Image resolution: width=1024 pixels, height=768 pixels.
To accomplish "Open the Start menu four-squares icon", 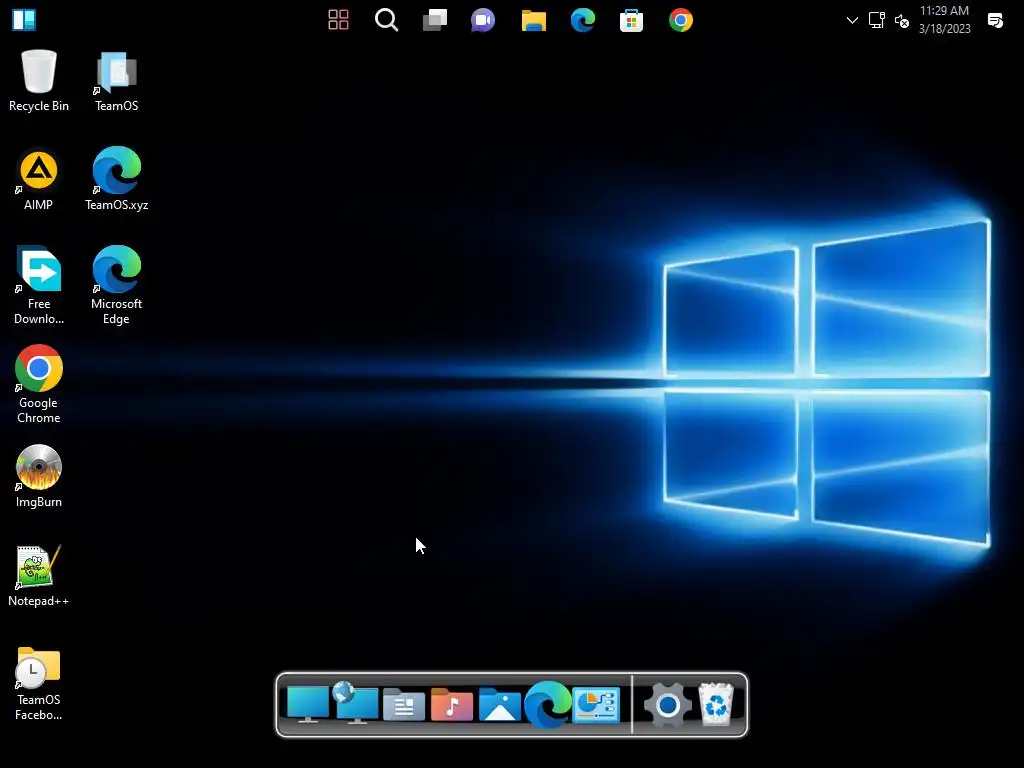I will [x=338, y=20].
